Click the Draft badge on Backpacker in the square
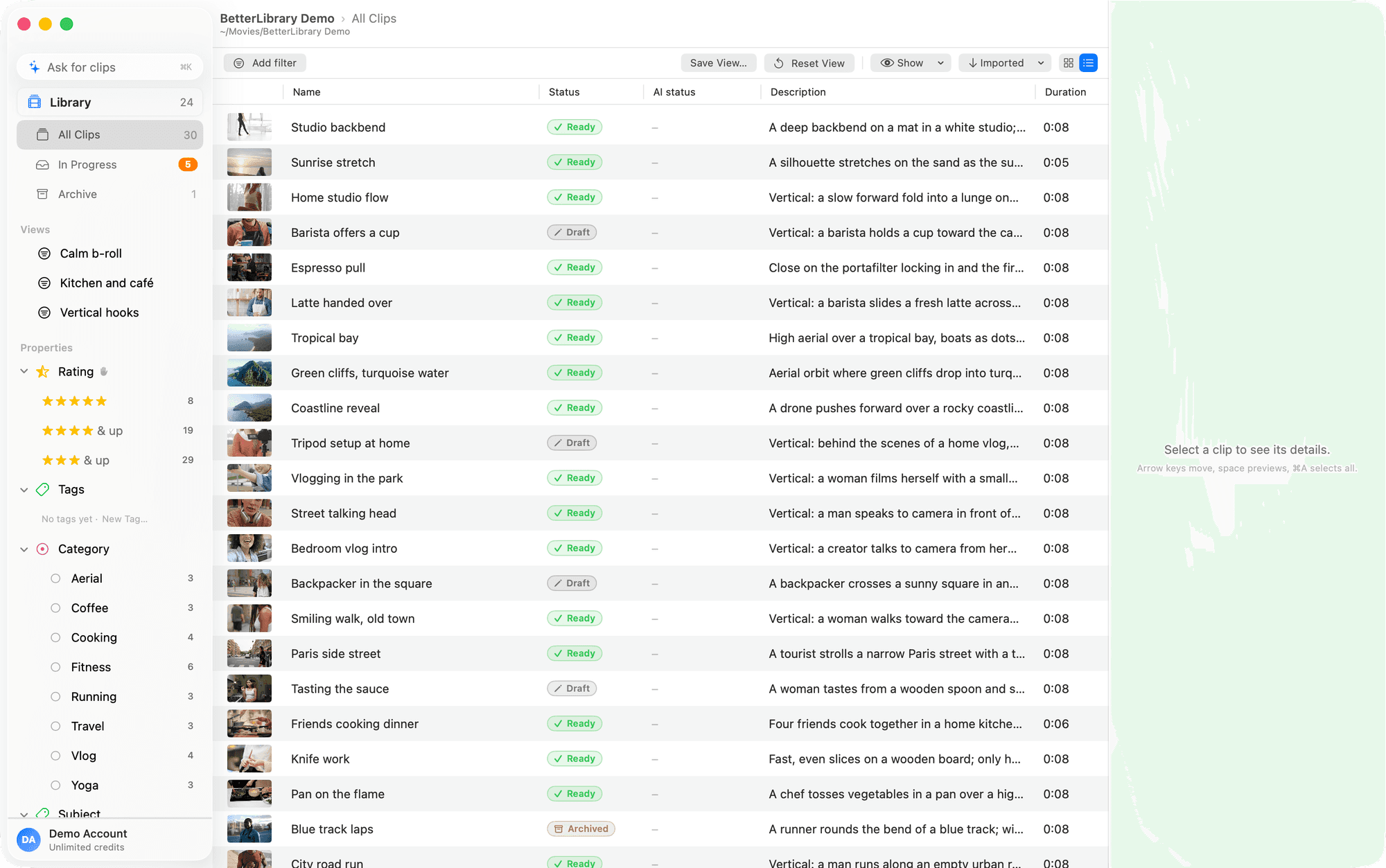The image size is (1386, 868). 572,583
